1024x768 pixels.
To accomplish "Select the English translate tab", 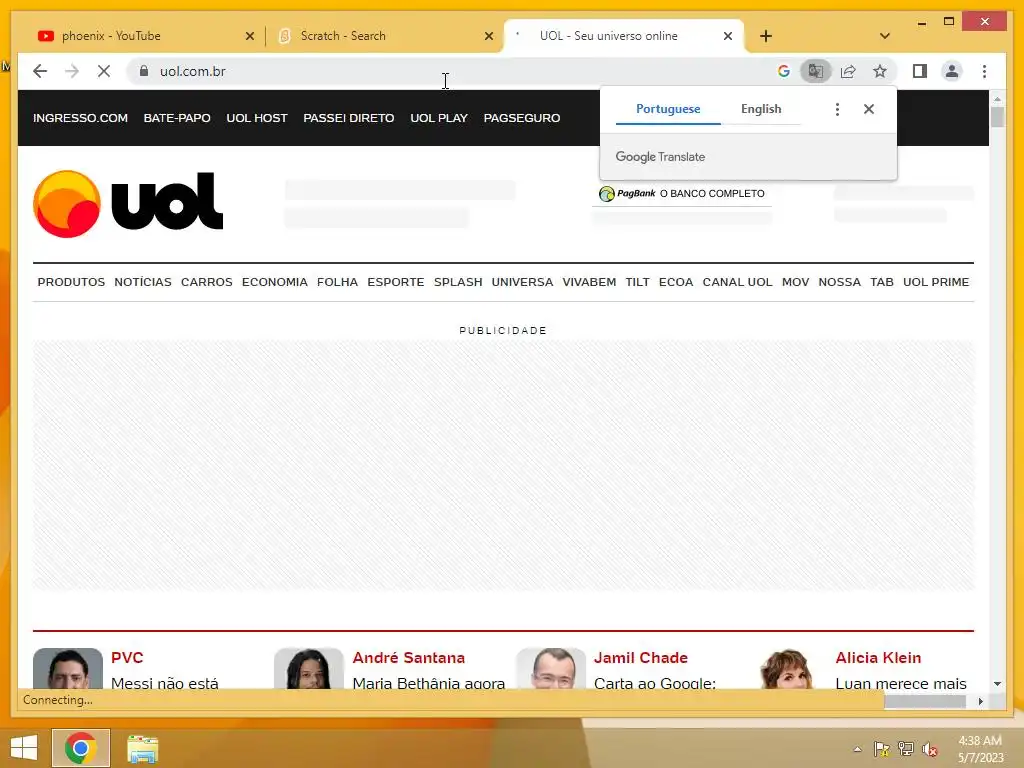I will click(761, 109).
